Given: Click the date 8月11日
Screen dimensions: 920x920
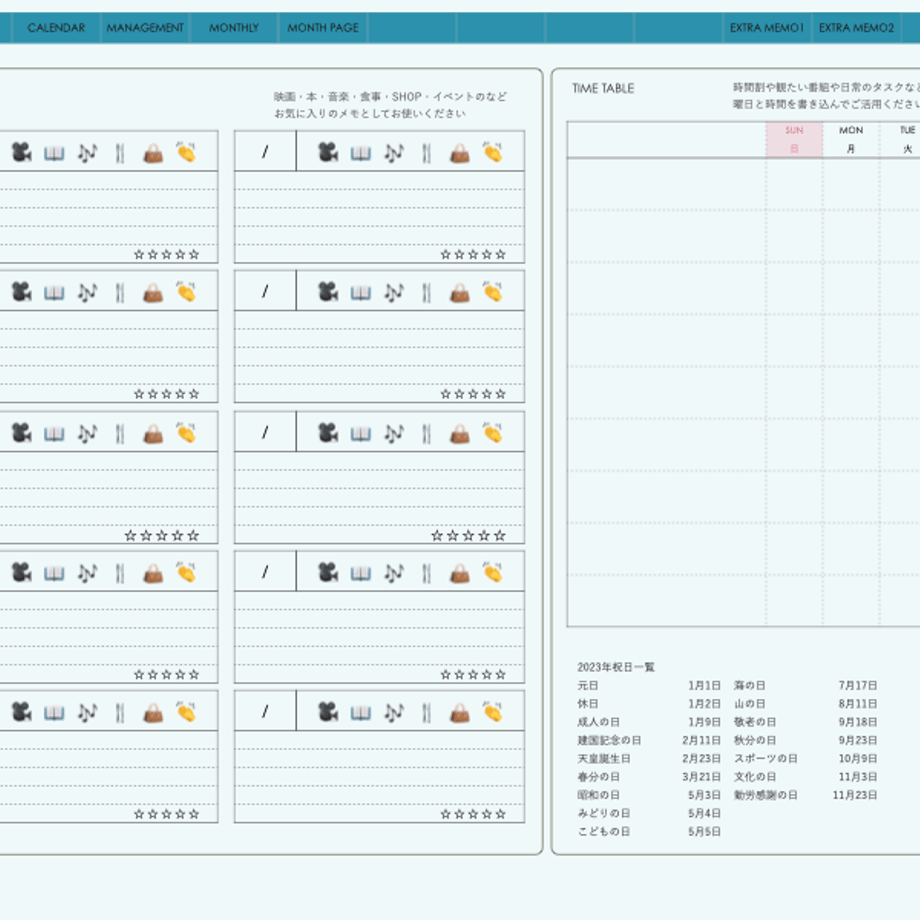Looking at the screenshot, I should pyautogui.click(x=858, y=703).
